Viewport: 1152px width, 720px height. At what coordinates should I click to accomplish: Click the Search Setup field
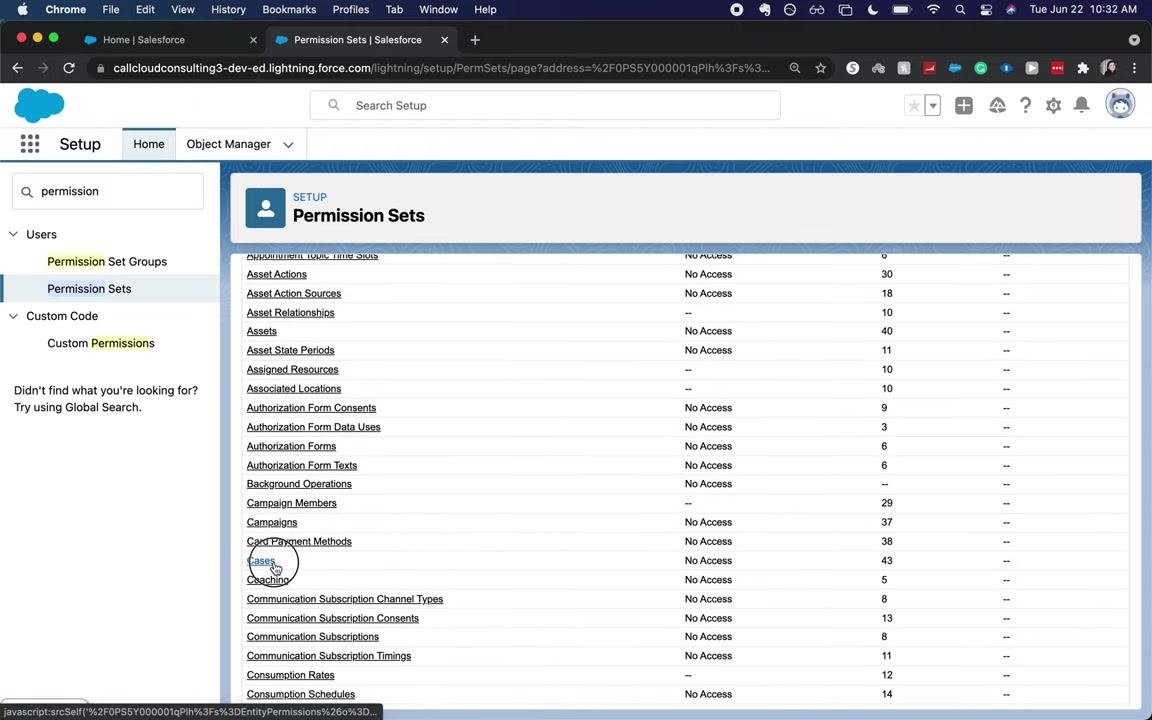(x=544, y=105)
